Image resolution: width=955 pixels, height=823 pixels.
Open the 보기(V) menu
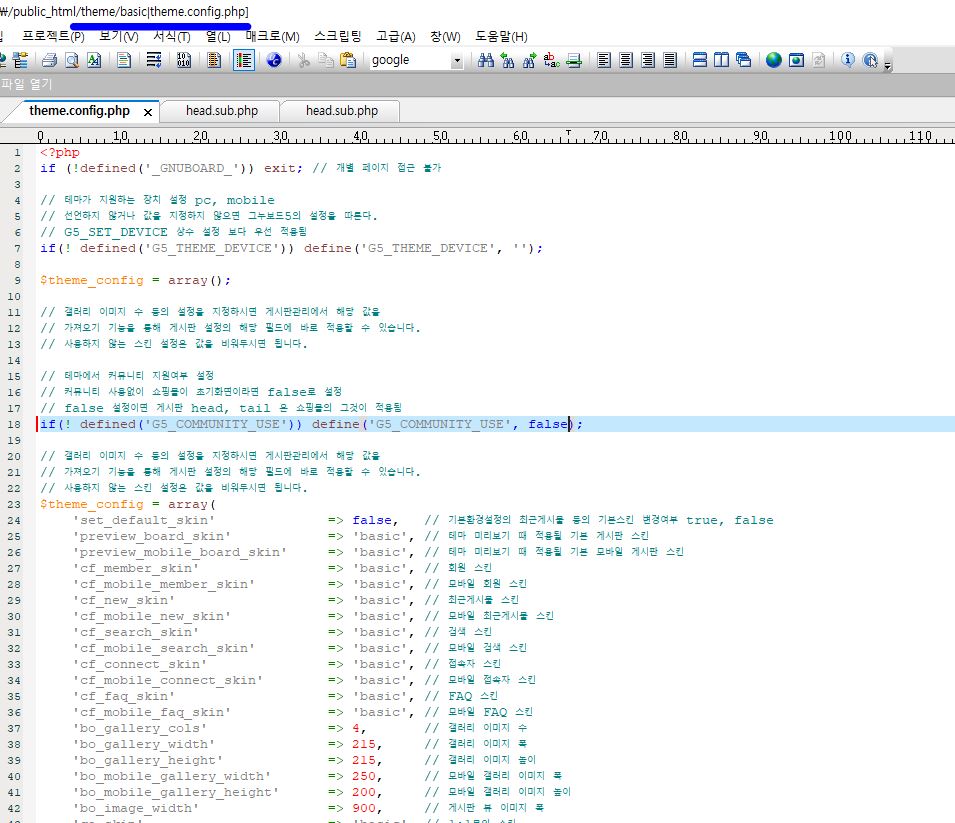tap(119, 37)
